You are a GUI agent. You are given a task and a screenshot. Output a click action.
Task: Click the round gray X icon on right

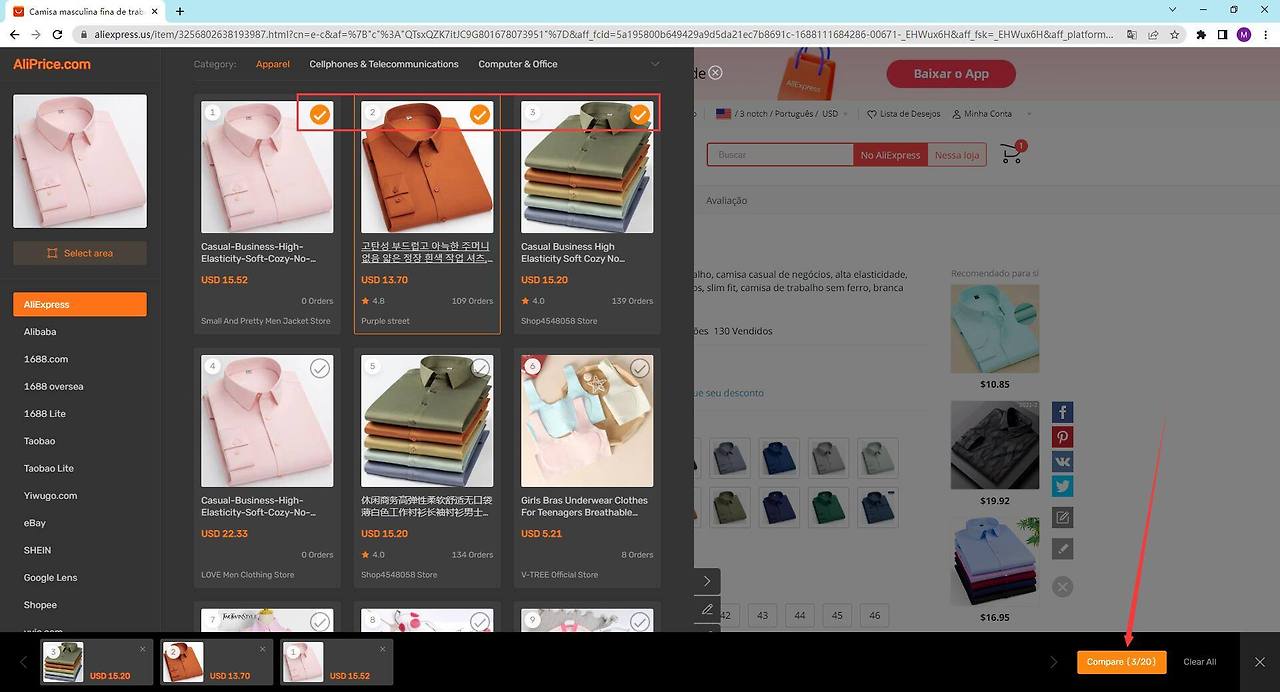(x=1062, y=587)
